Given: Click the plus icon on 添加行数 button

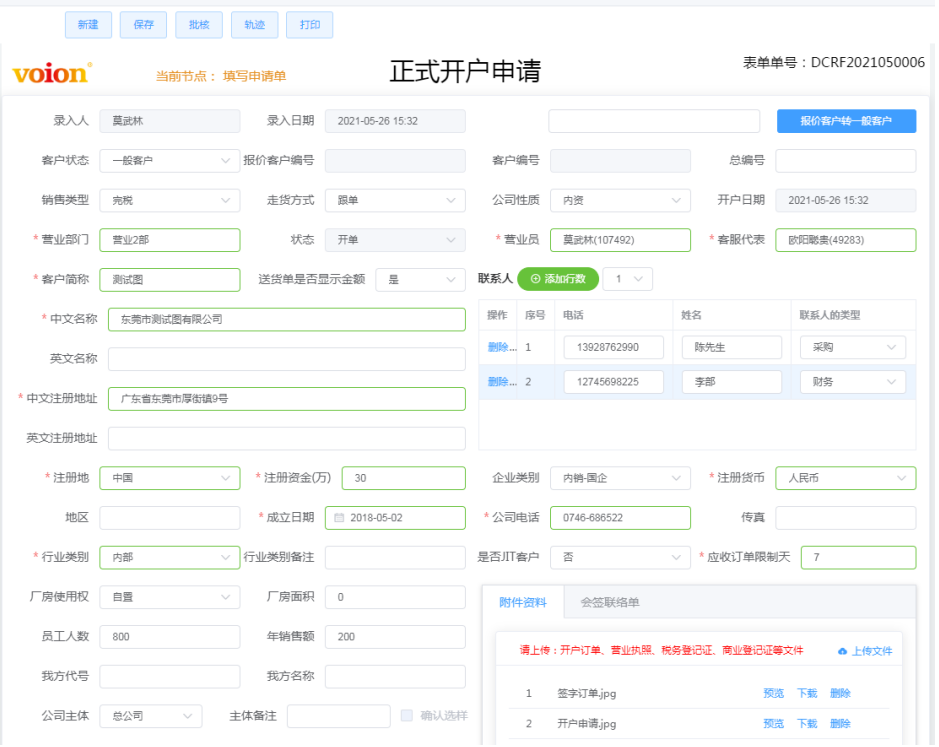Looking at the screenshot, I should [x=535, y=279].
